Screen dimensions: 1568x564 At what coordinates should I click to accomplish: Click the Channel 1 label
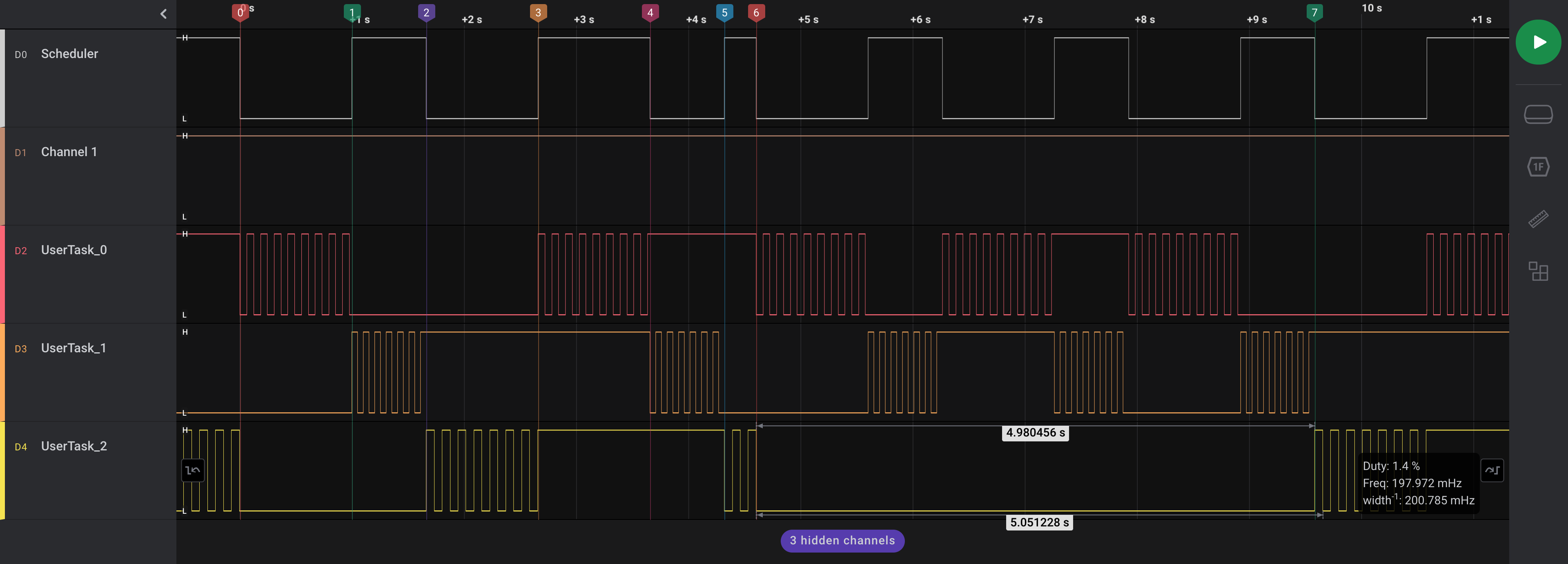[x=69, y=152]
